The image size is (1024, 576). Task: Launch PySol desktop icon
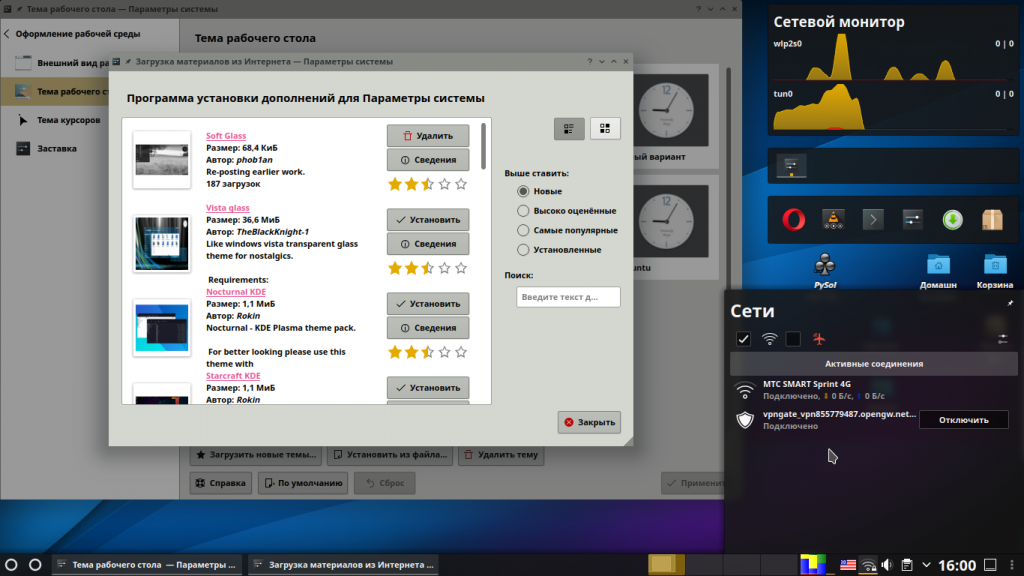click(x=825, y=271)
